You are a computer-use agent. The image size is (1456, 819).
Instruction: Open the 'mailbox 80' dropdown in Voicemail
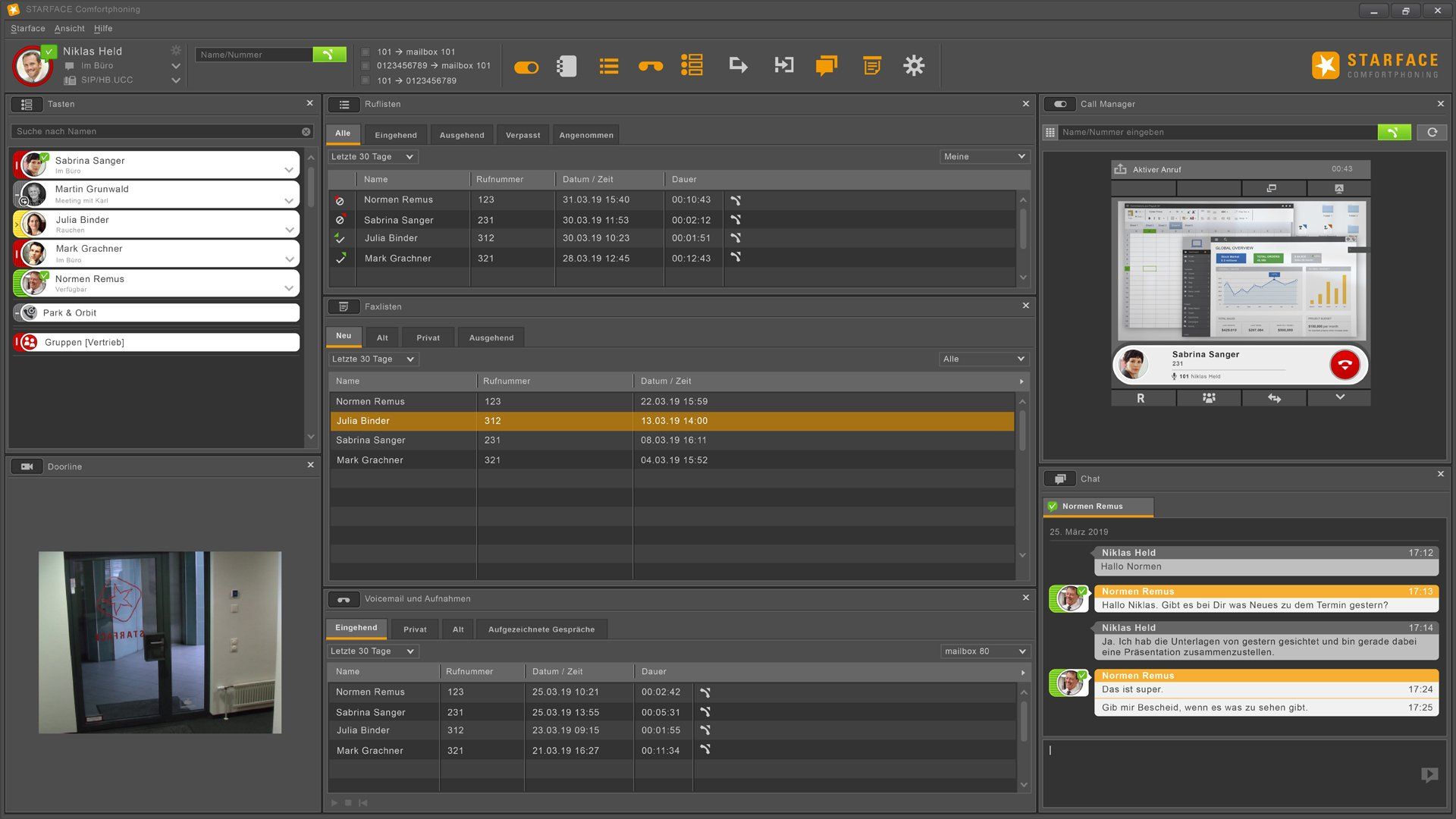click(984, 651)
